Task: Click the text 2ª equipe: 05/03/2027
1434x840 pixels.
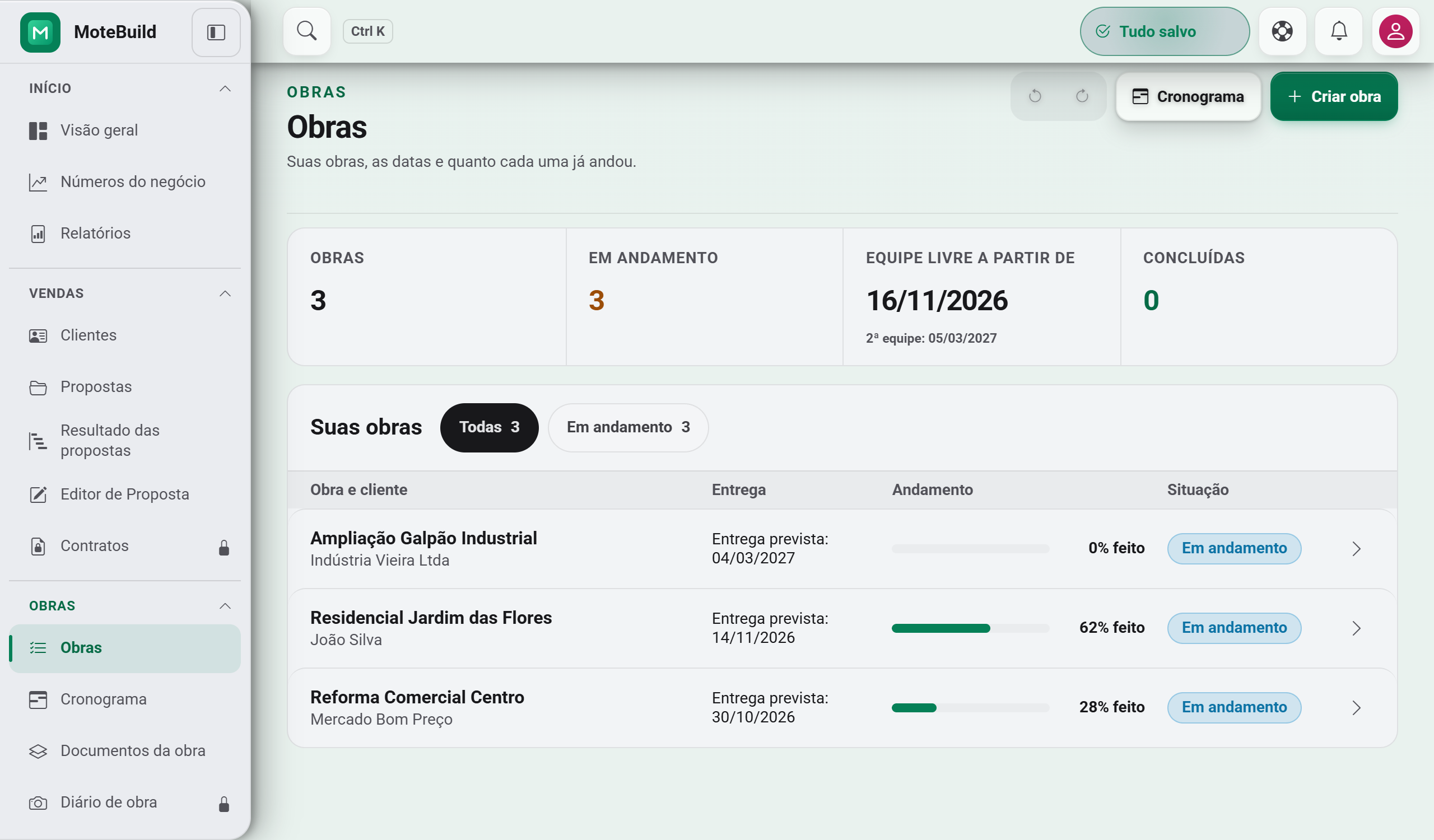Action: pos(931,338)
